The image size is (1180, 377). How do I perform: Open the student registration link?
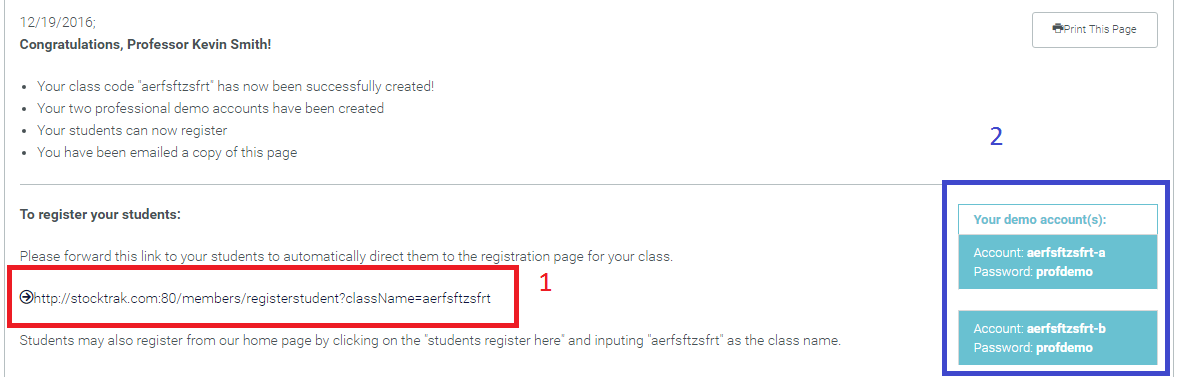tap(262, 298)
